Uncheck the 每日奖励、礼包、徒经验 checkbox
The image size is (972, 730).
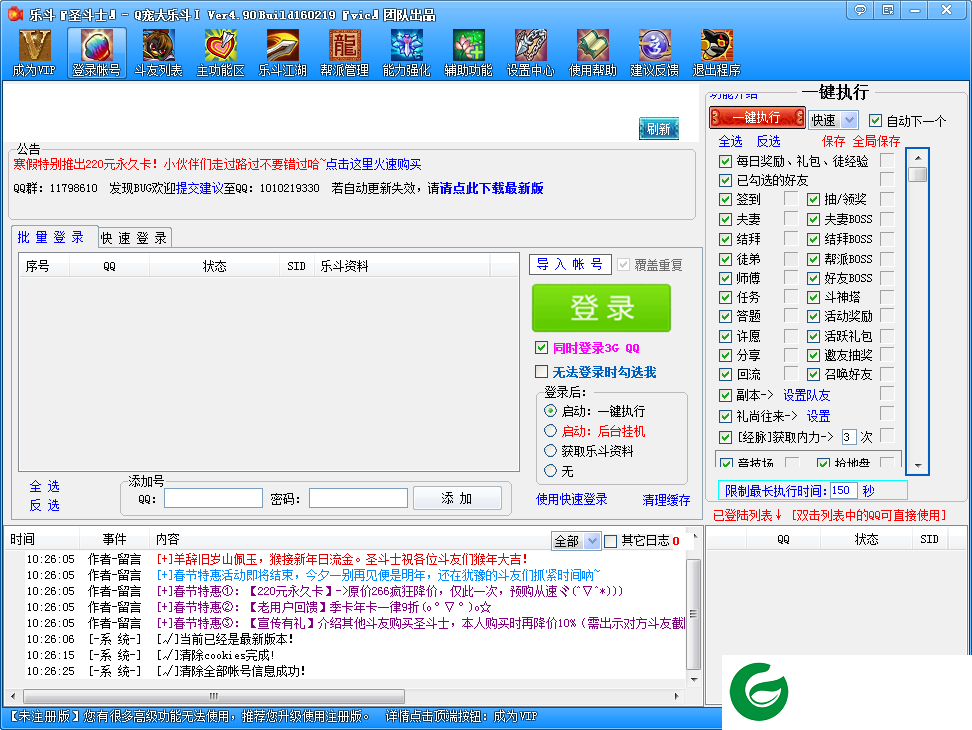(x=725, y=162)
